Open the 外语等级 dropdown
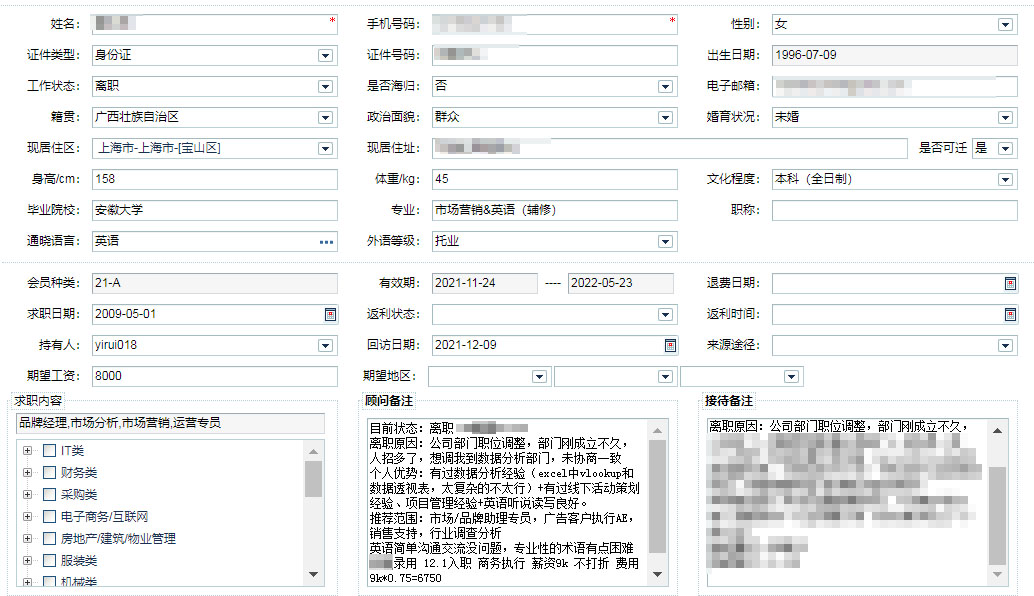Image resolution: width=1034 pixels, height=596 pixels. (665, 242)
